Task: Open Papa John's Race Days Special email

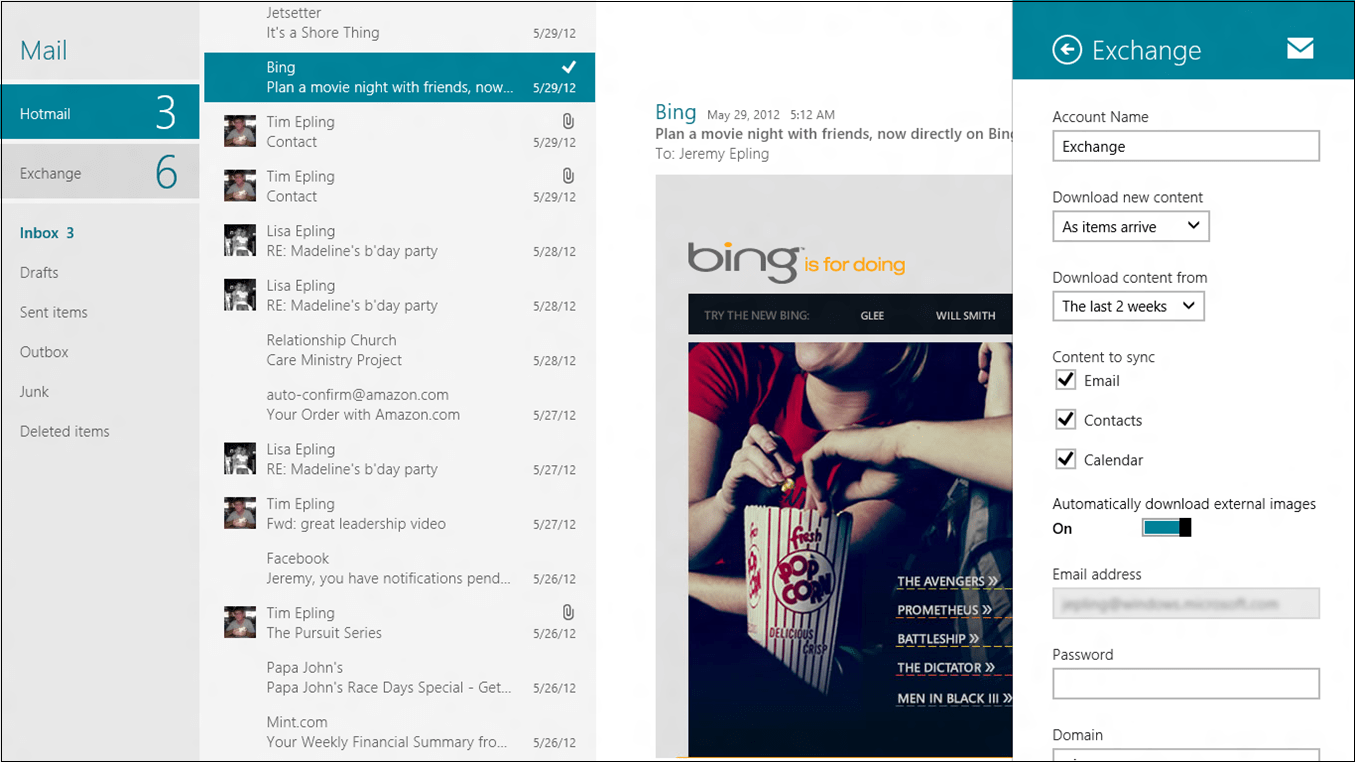Action: pyautogui.click(x=399, y=677)
